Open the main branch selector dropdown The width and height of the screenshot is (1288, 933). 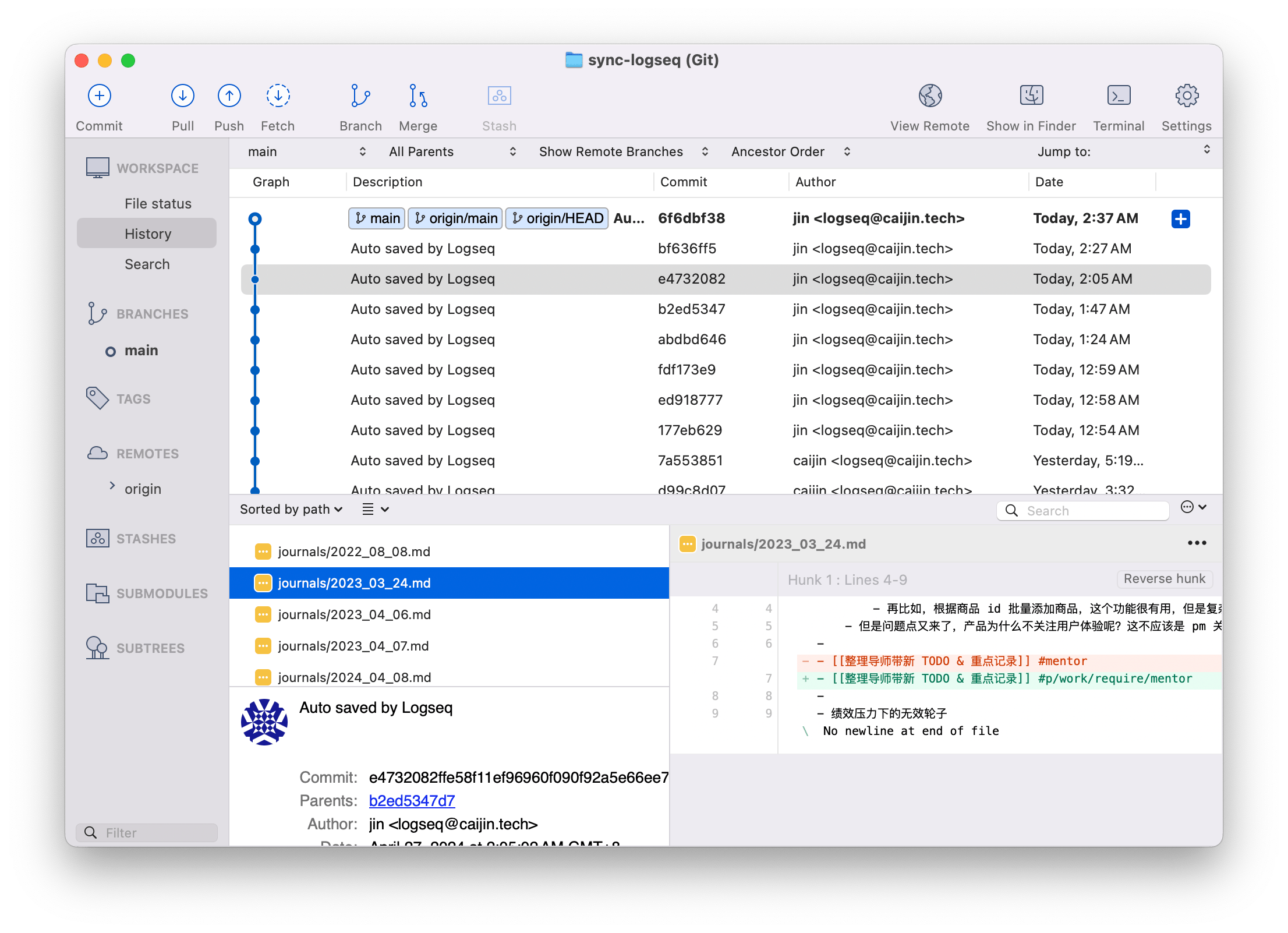307,152
